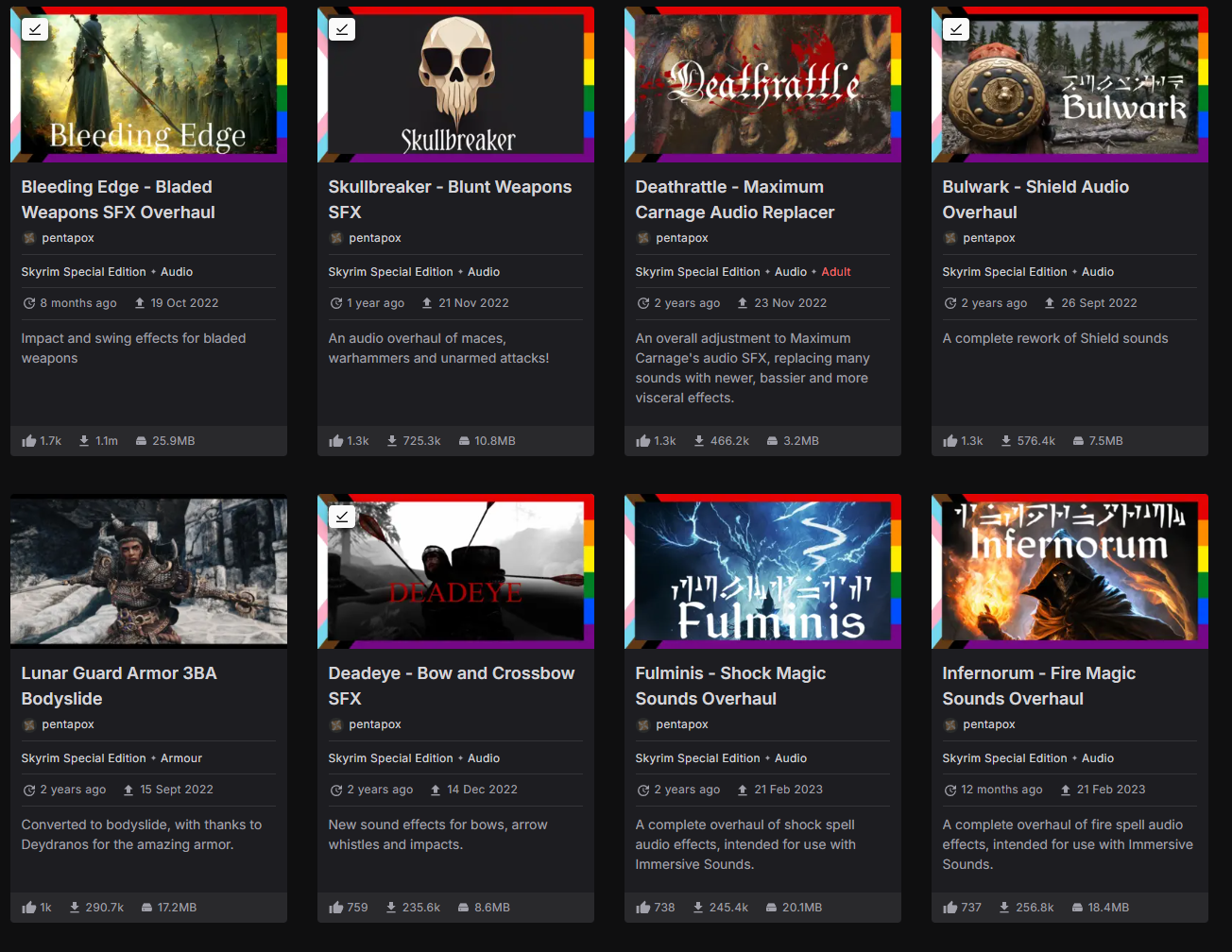Screen dimensions: 1232x952
Task: Select the Audio category on the Bulwark card
Action: click(x=1098, y=272)
